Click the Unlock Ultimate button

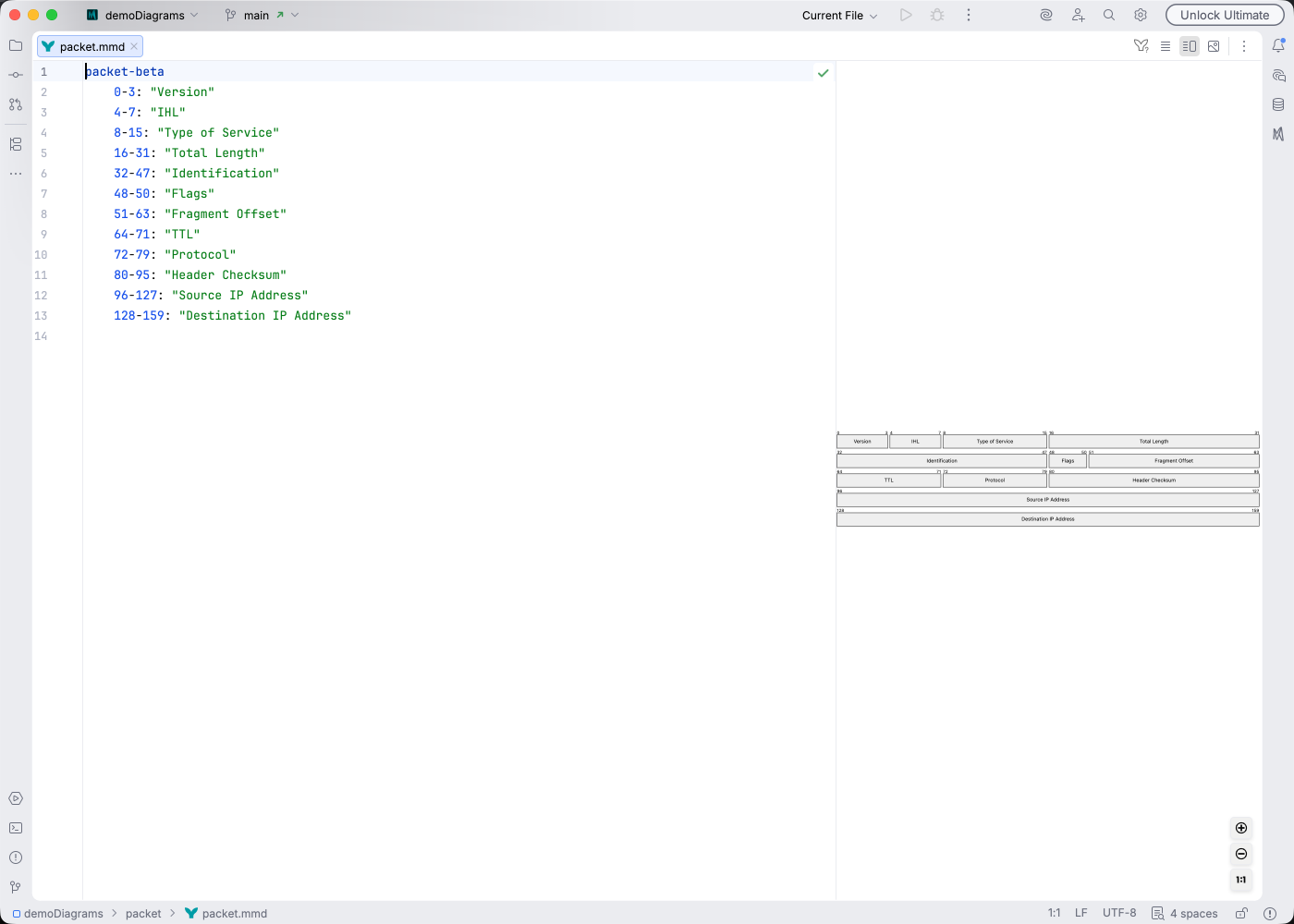point(1225,15)
